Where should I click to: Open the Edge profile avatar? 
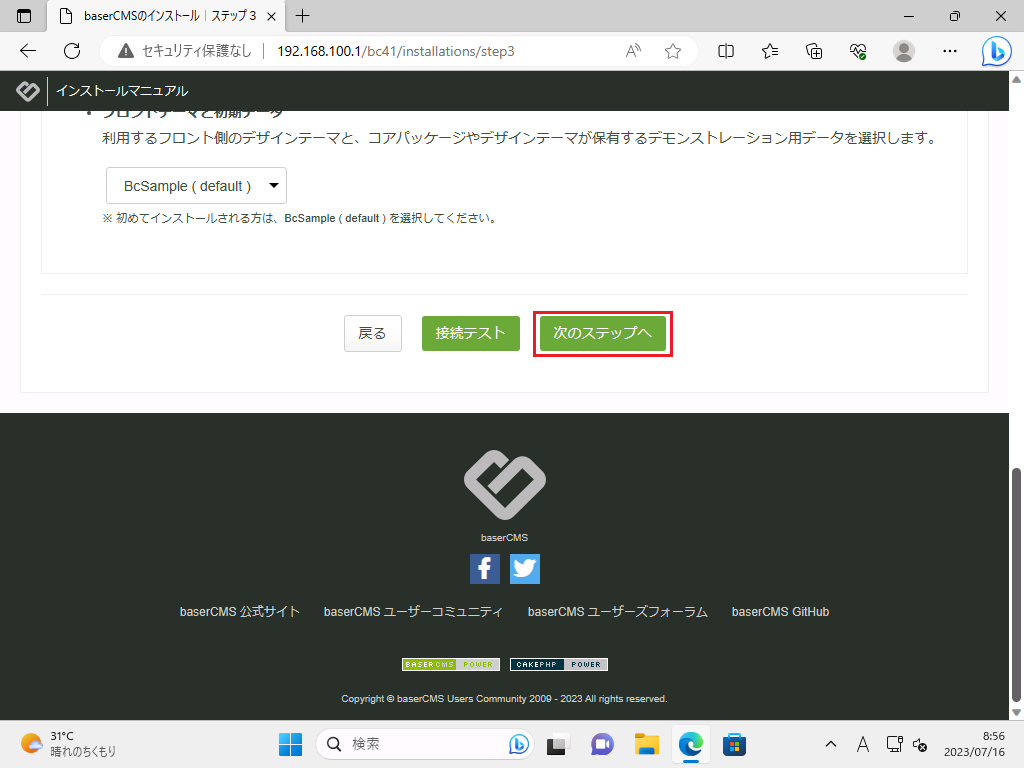point(903,51)
